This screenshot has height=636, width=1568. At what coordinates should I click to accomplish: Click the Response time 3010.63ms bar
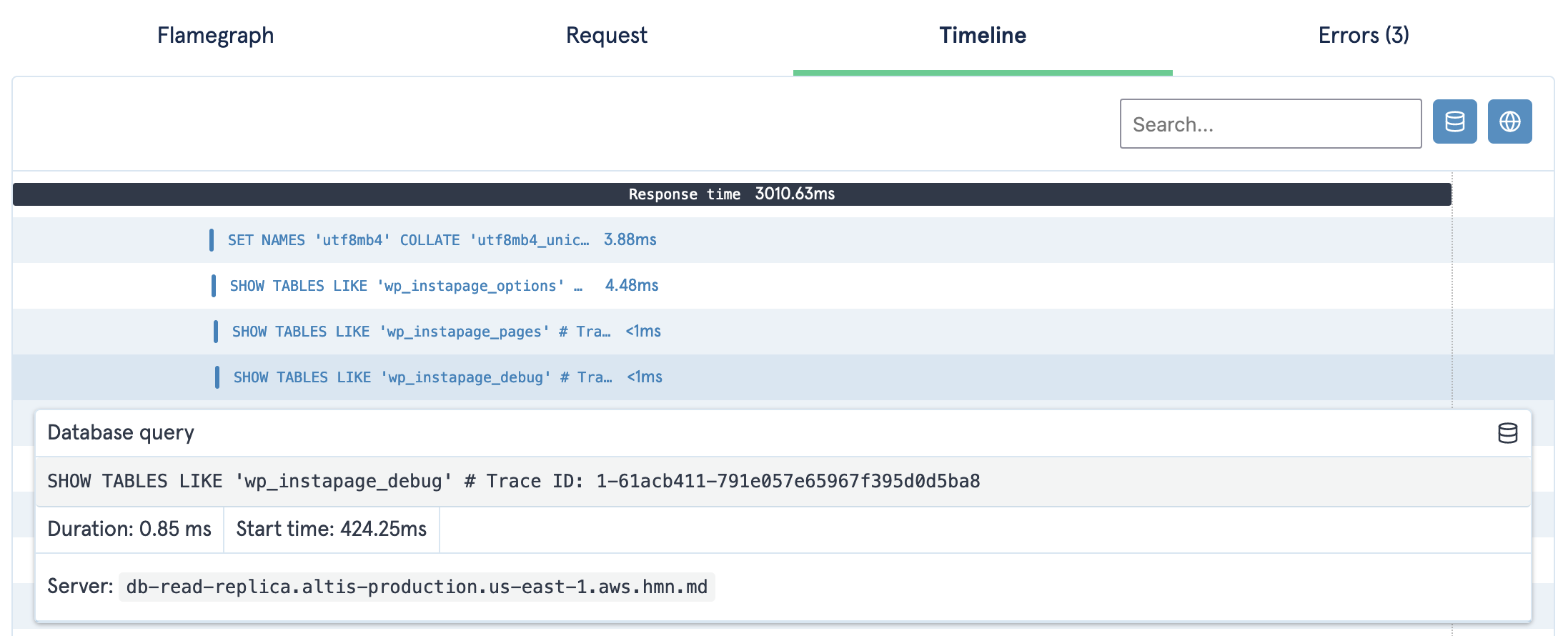pyautogui.click(x=732, y=194)
